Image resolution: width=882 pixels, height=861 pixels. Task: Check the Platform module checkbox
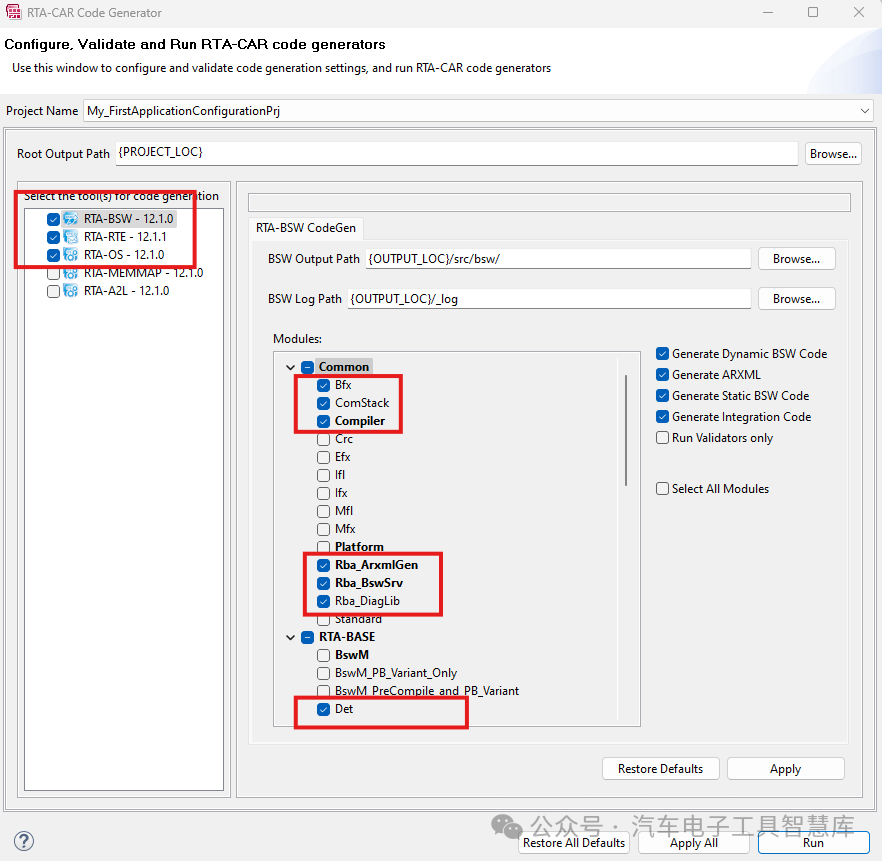tap(323, 547)
